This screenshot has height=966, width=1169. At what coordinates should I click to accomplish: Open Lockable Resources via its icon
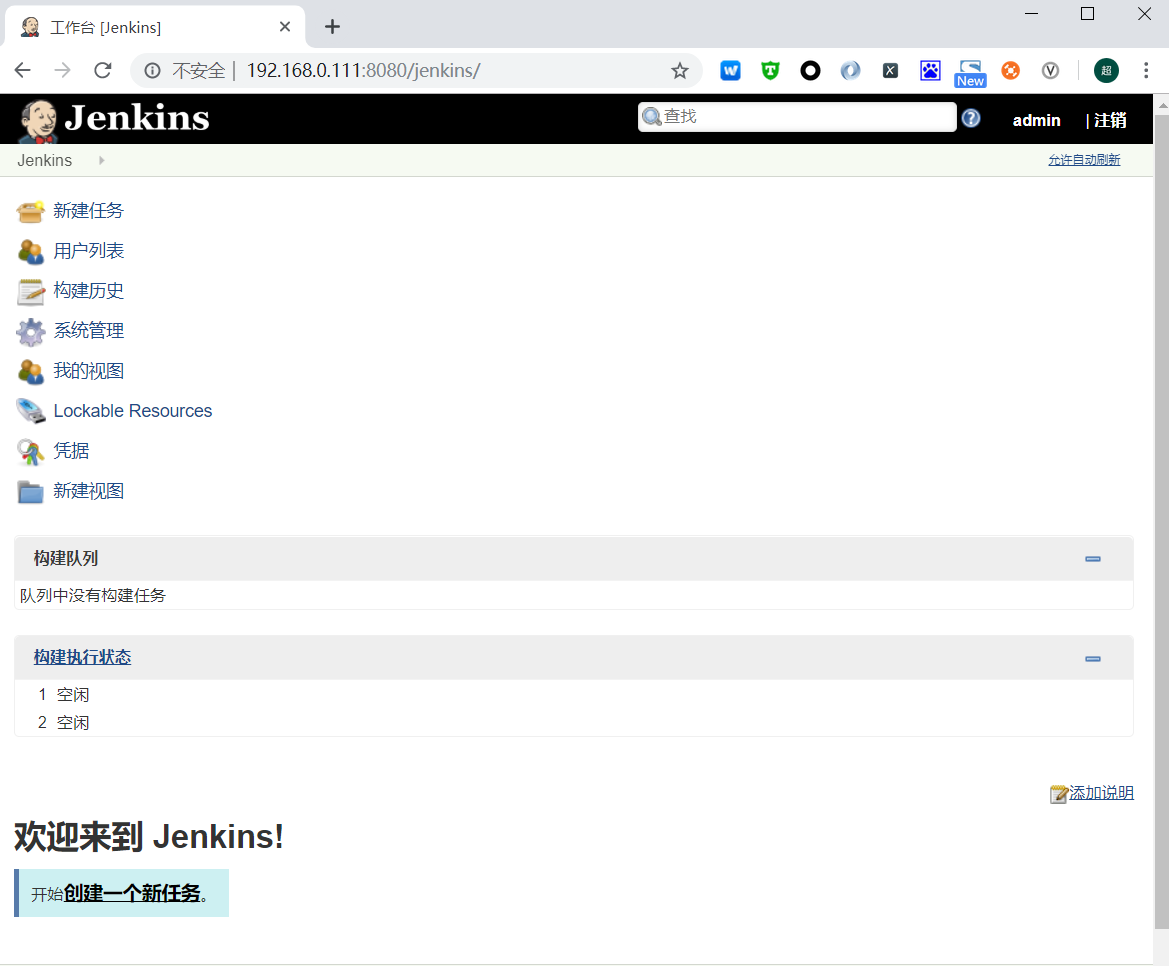pyautogui.click(x=30, y=411)
